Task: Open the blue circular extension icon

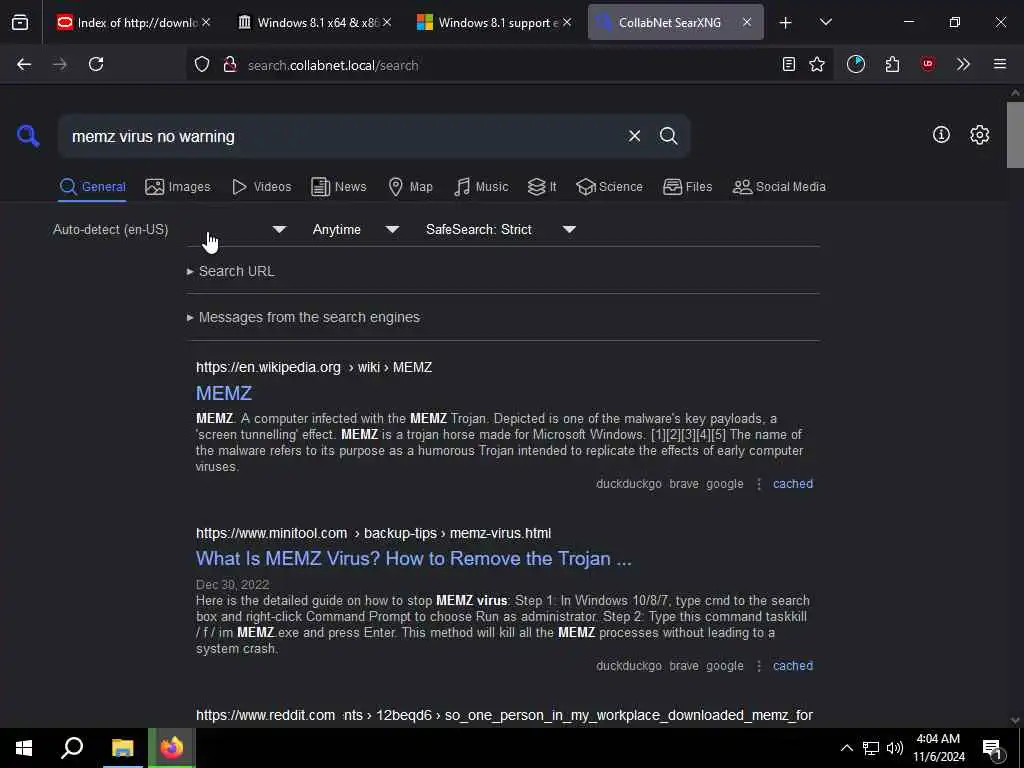Action: pyautogui.click(x=856, y=64)
